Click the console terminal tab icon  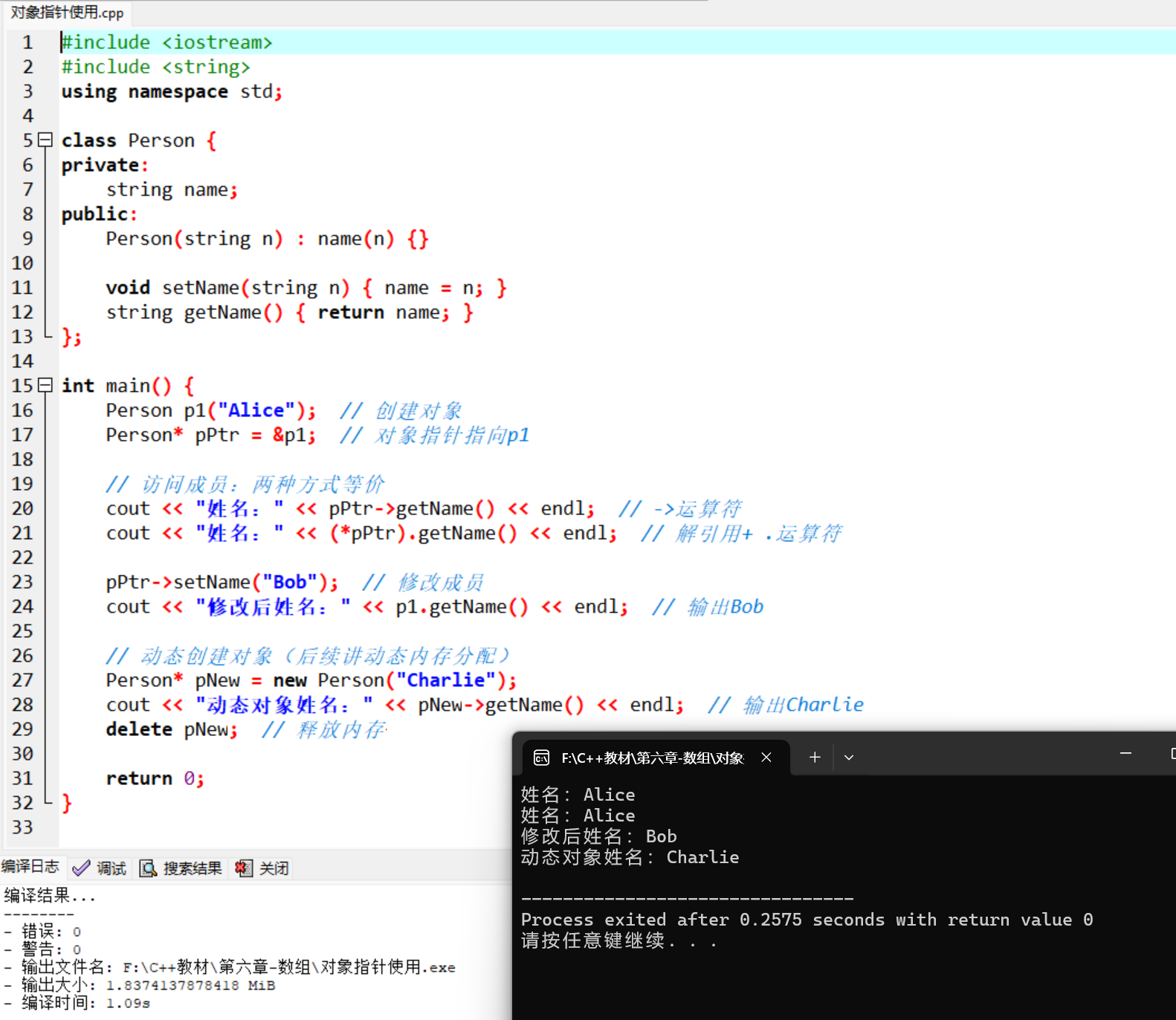542,758
